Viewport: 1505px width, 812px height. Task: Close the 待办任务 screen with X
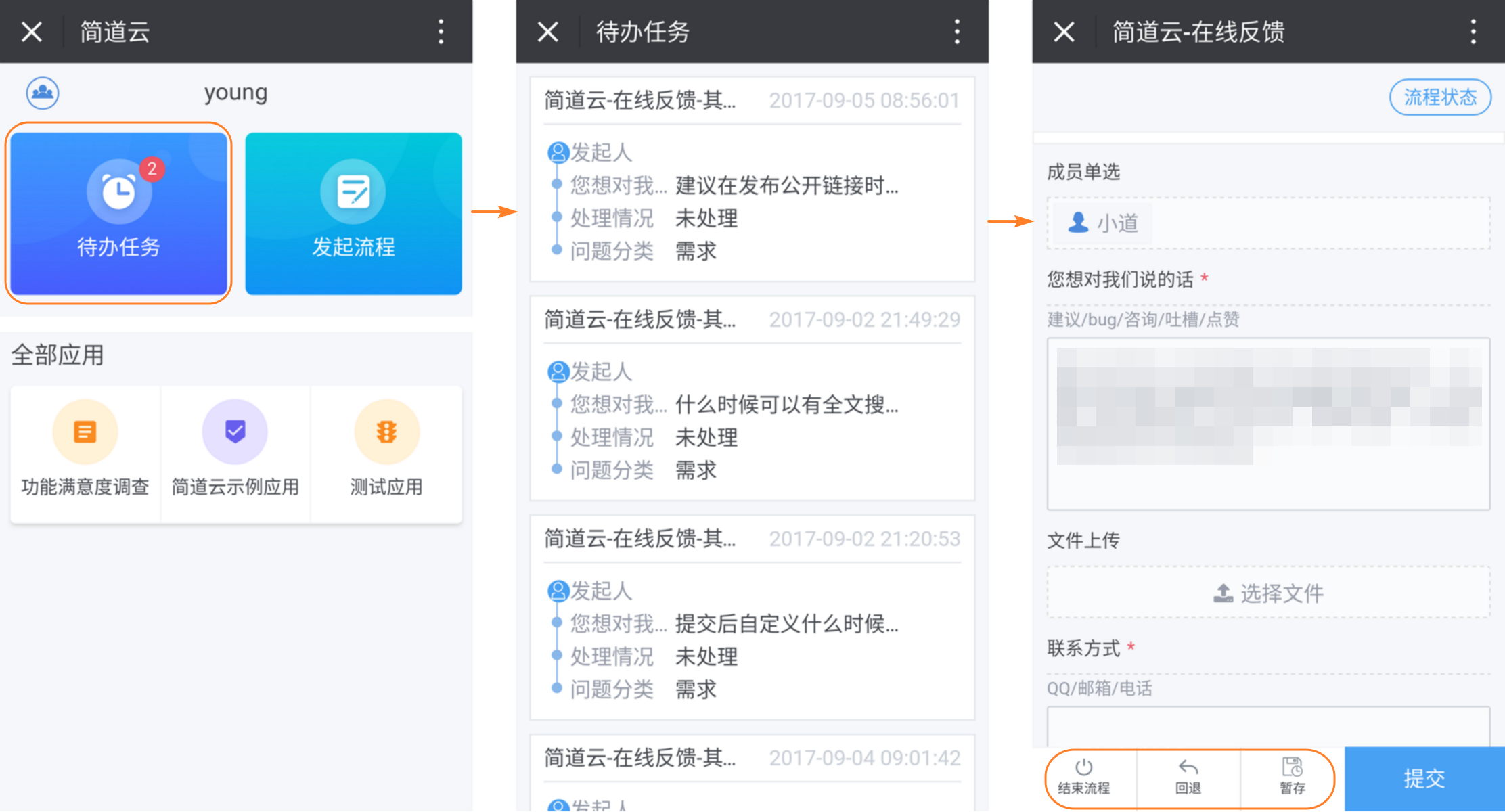point(548,32)
